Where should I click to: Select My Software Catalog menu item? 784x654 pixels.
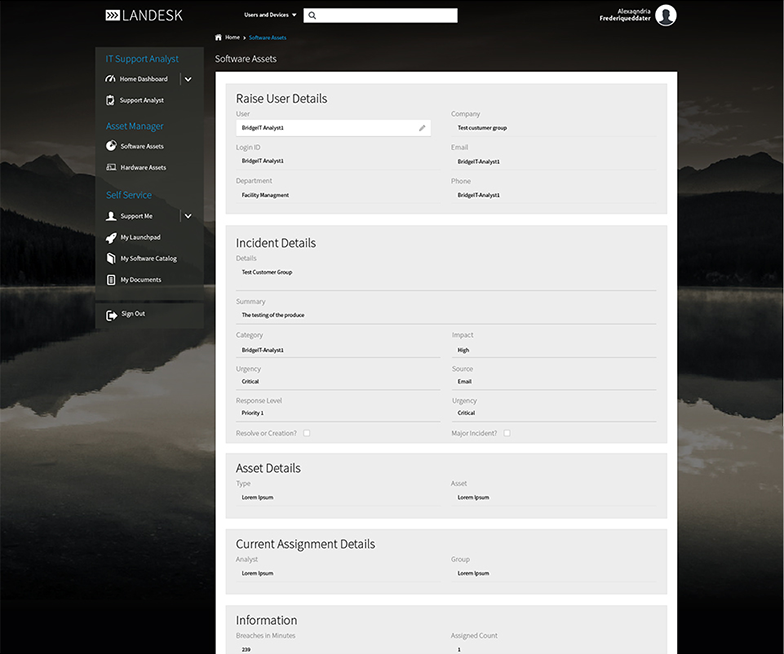(148, 259)
